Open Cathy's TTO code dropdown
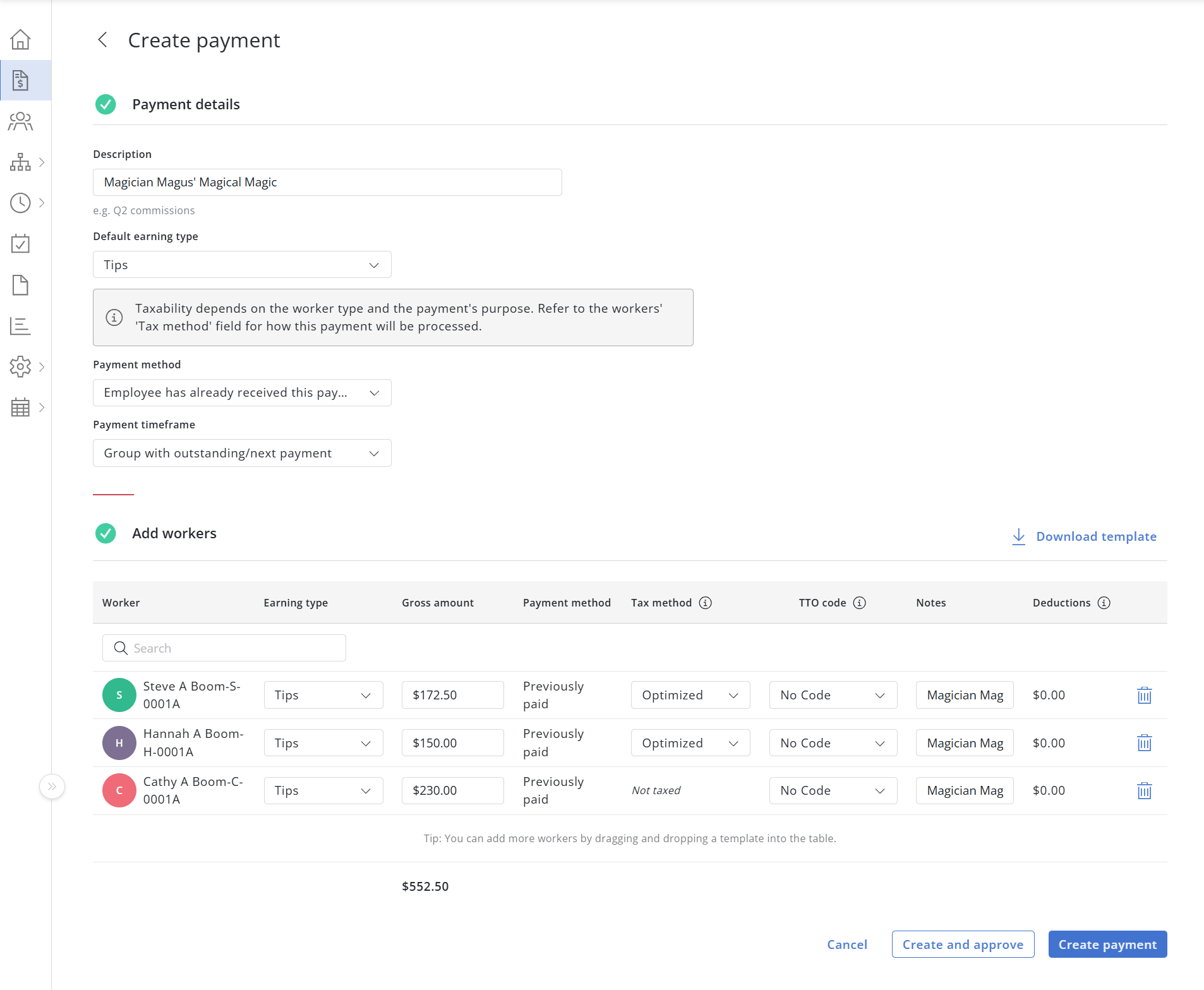The image size is (1204, 990). (833, 790)
